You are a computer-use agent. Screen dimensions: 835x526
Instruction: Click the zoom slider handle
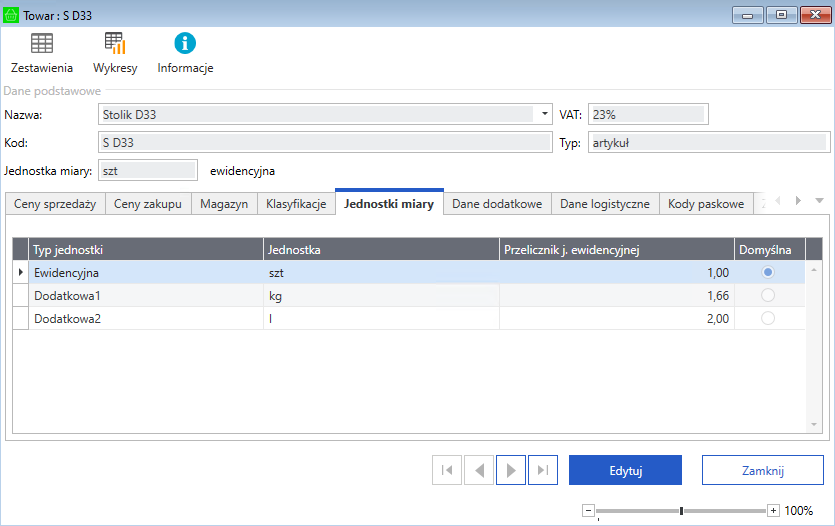(681, 510)
